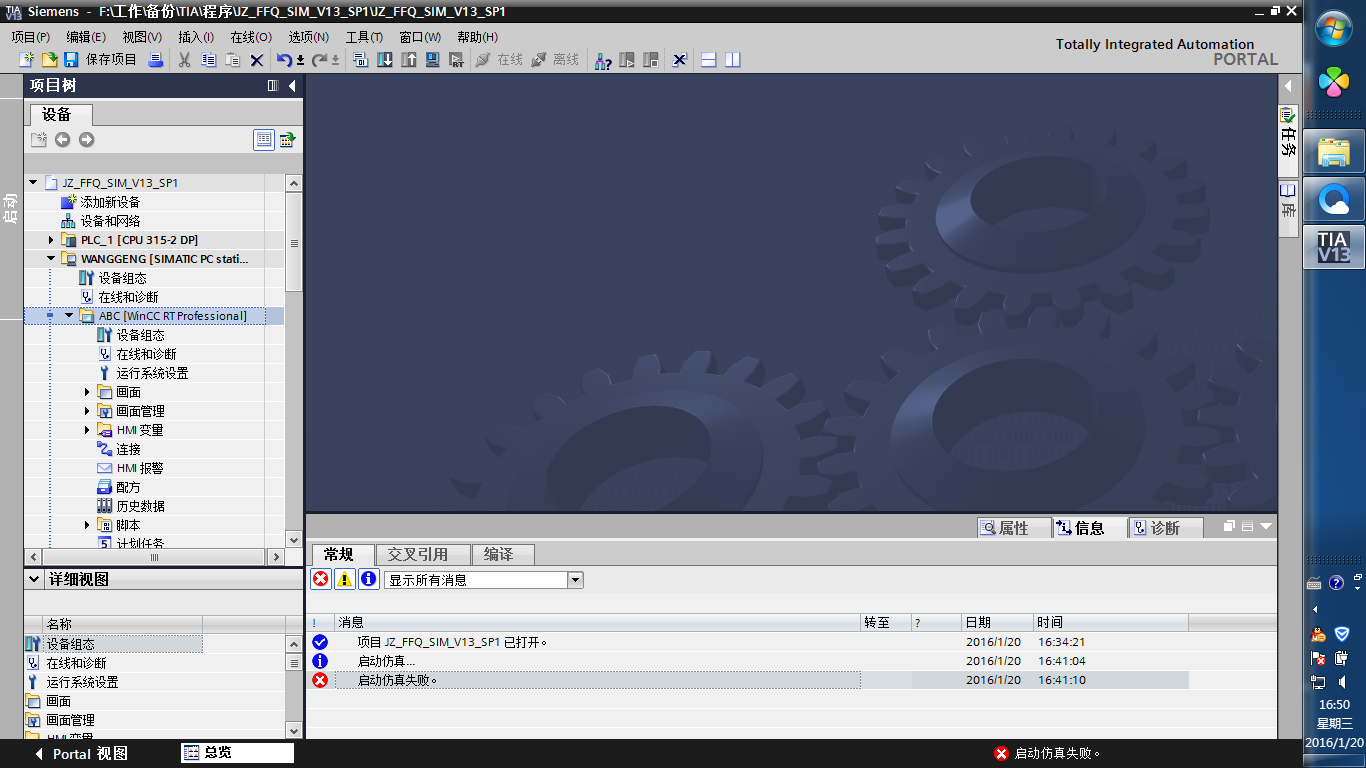The width and height of the screenshot is (1366, 768).
Task: Open the 窗口(W) menu
Action: (x=420, y=37)
